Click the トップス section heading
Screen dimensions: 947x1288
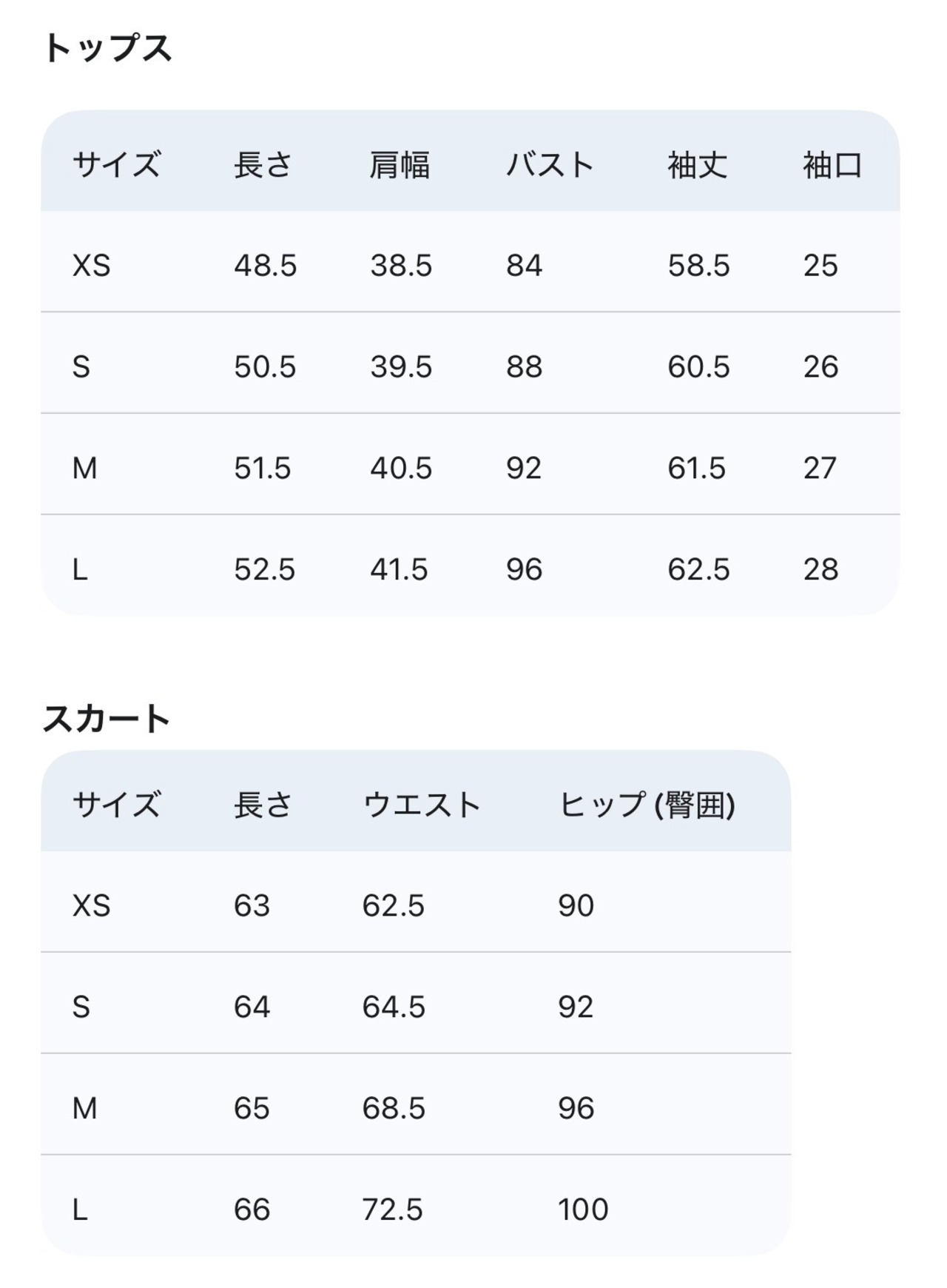(107, 49)
